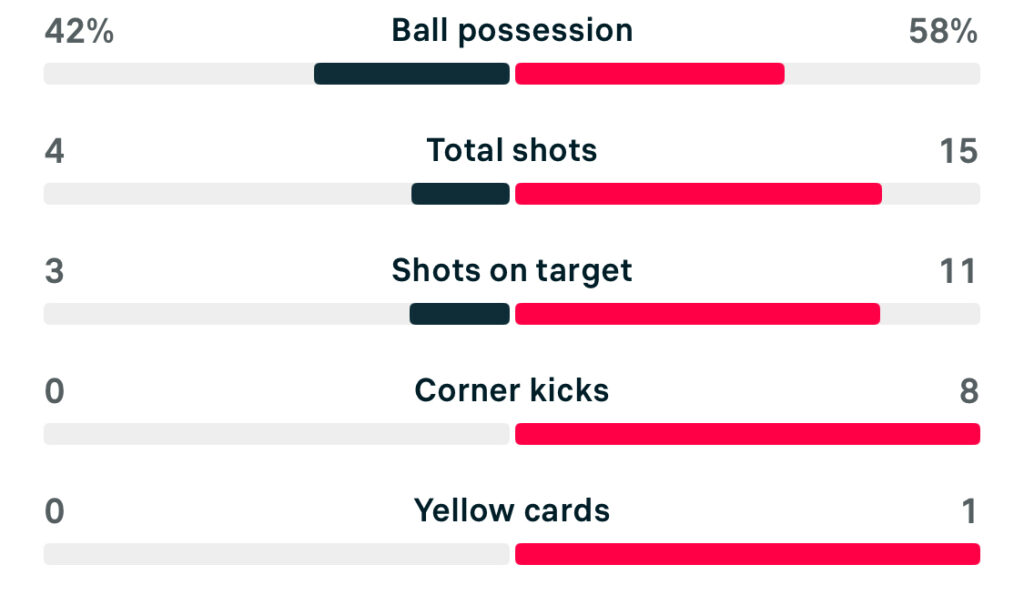1024x595 pixels.
Task: Click the Yellow cards label
Action: pos(512,511)
